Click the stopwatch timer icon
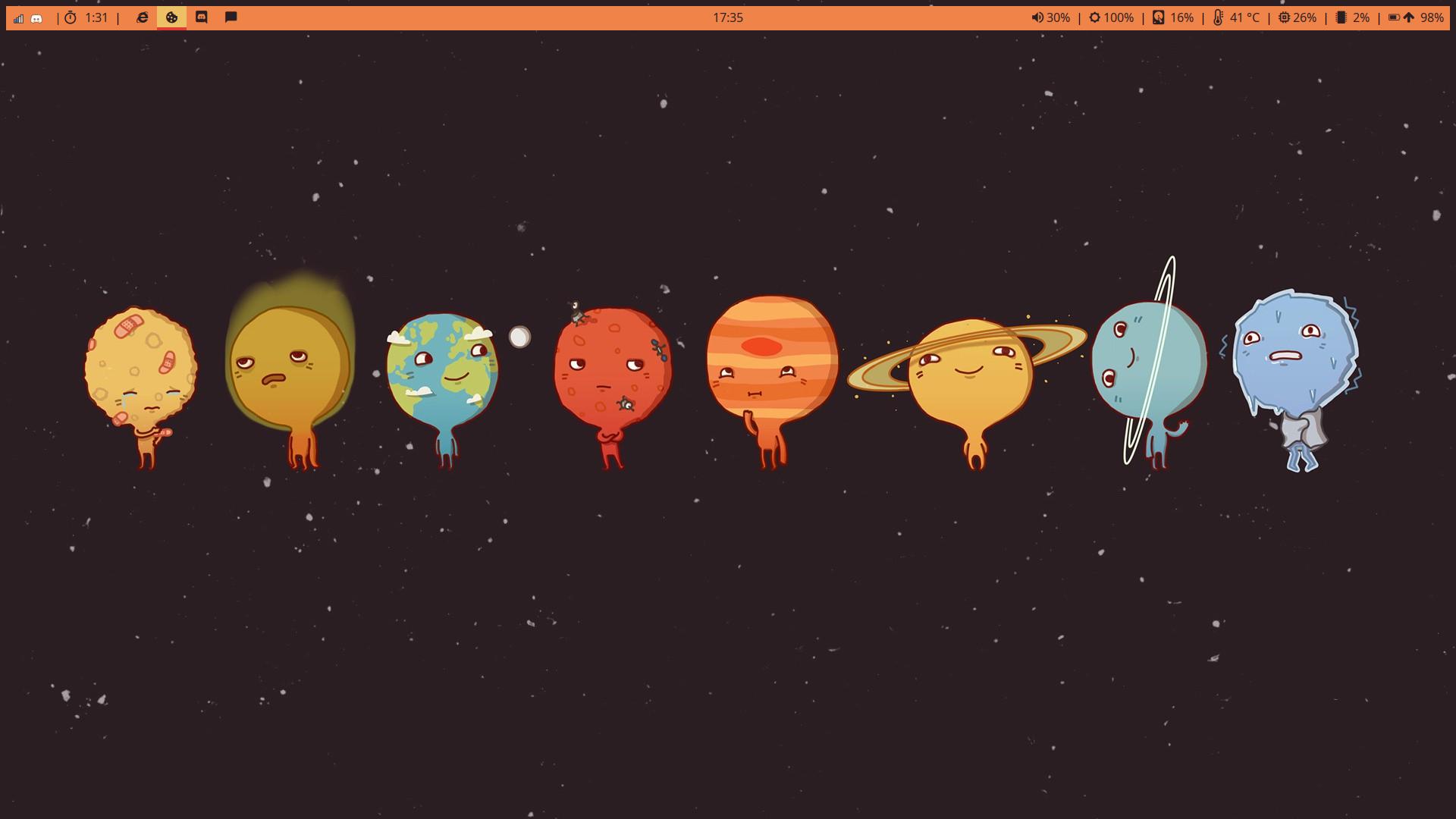The height and width of the screenshot is (819, 1456). point(71,17)
